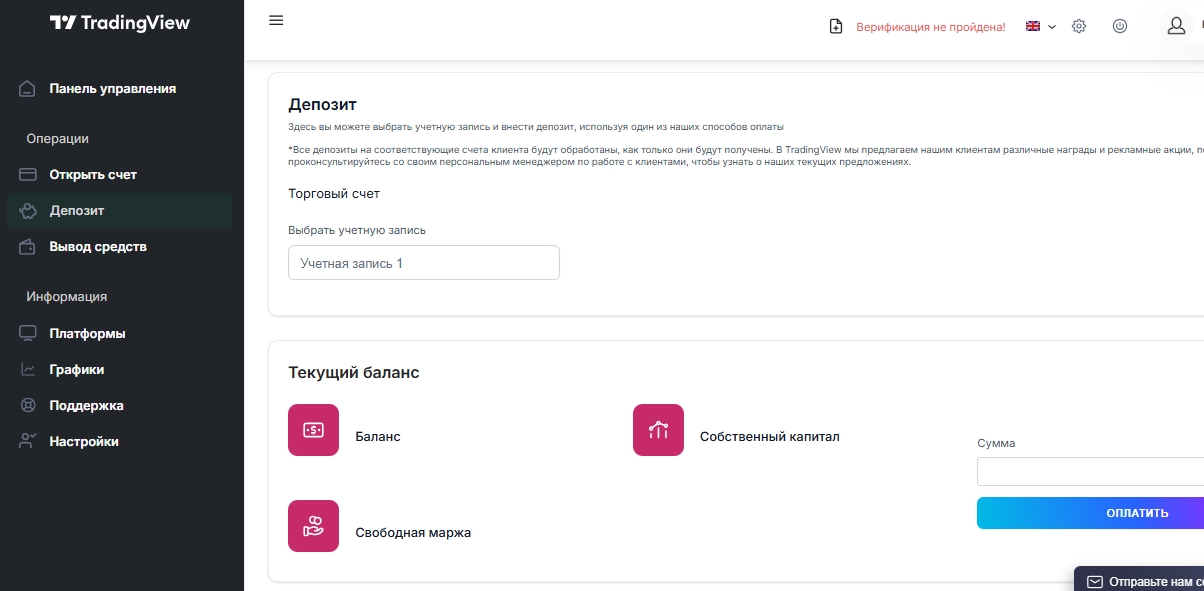Click the user-check icon beside Настройки
This screenshot has width=1204, height=591.
[x=28, y=441]
